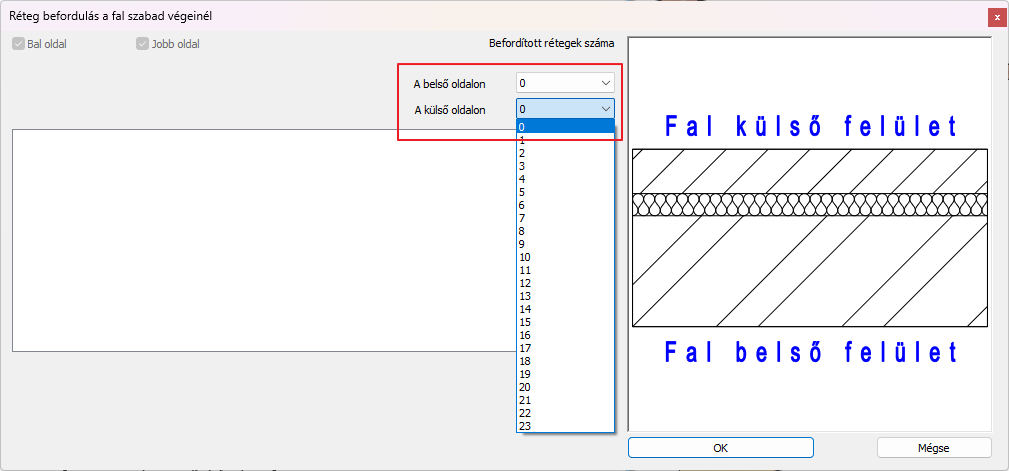This screenshot has height=471, width=1009.
Task: Close the Réteg befordulás dialog
Action: [996, 17]
